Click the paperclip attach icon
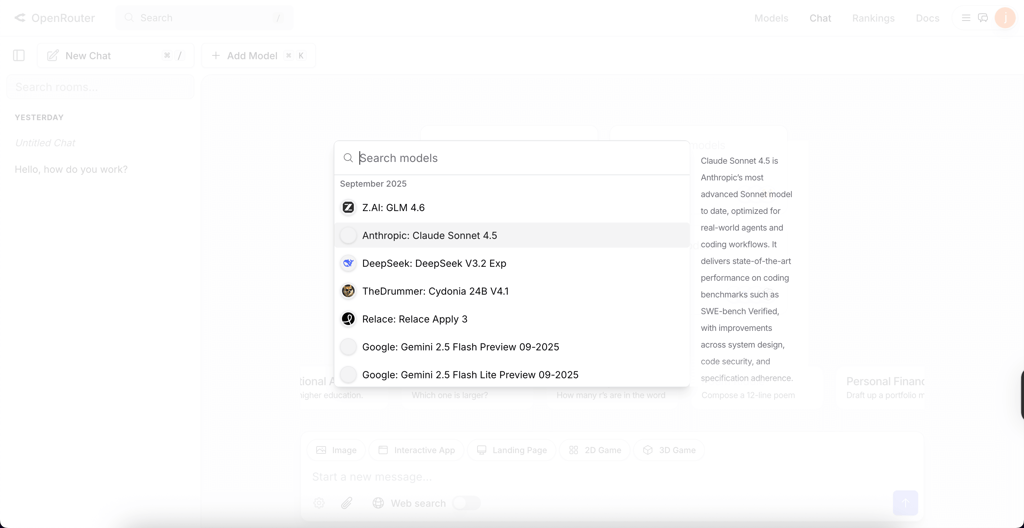The image size is (1024, 528). coord(347,503)
